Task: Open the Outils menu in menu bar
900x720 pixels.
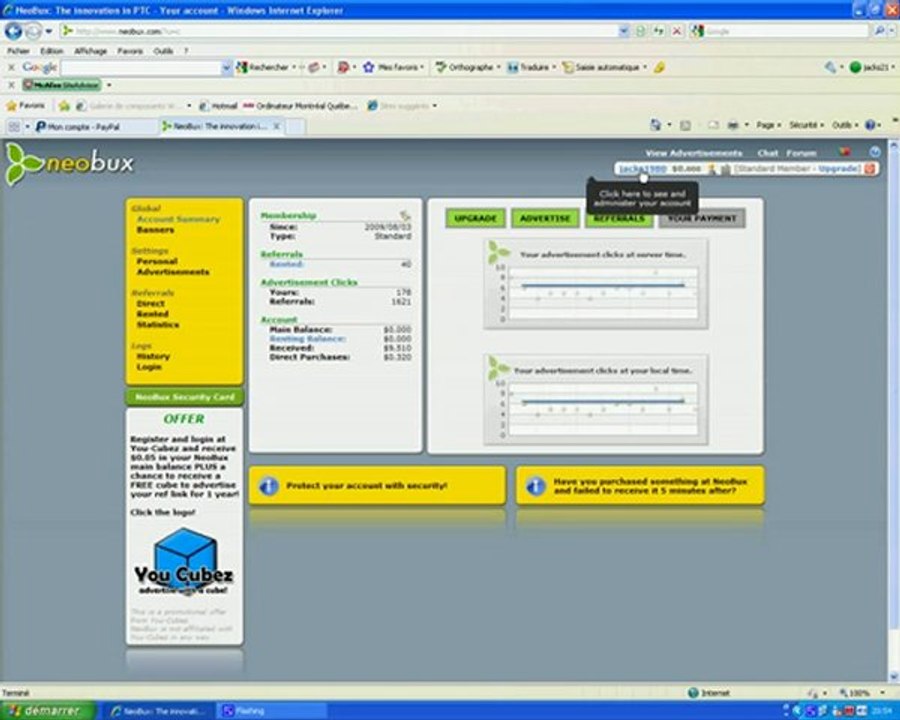Action: [x=164, y=51]
